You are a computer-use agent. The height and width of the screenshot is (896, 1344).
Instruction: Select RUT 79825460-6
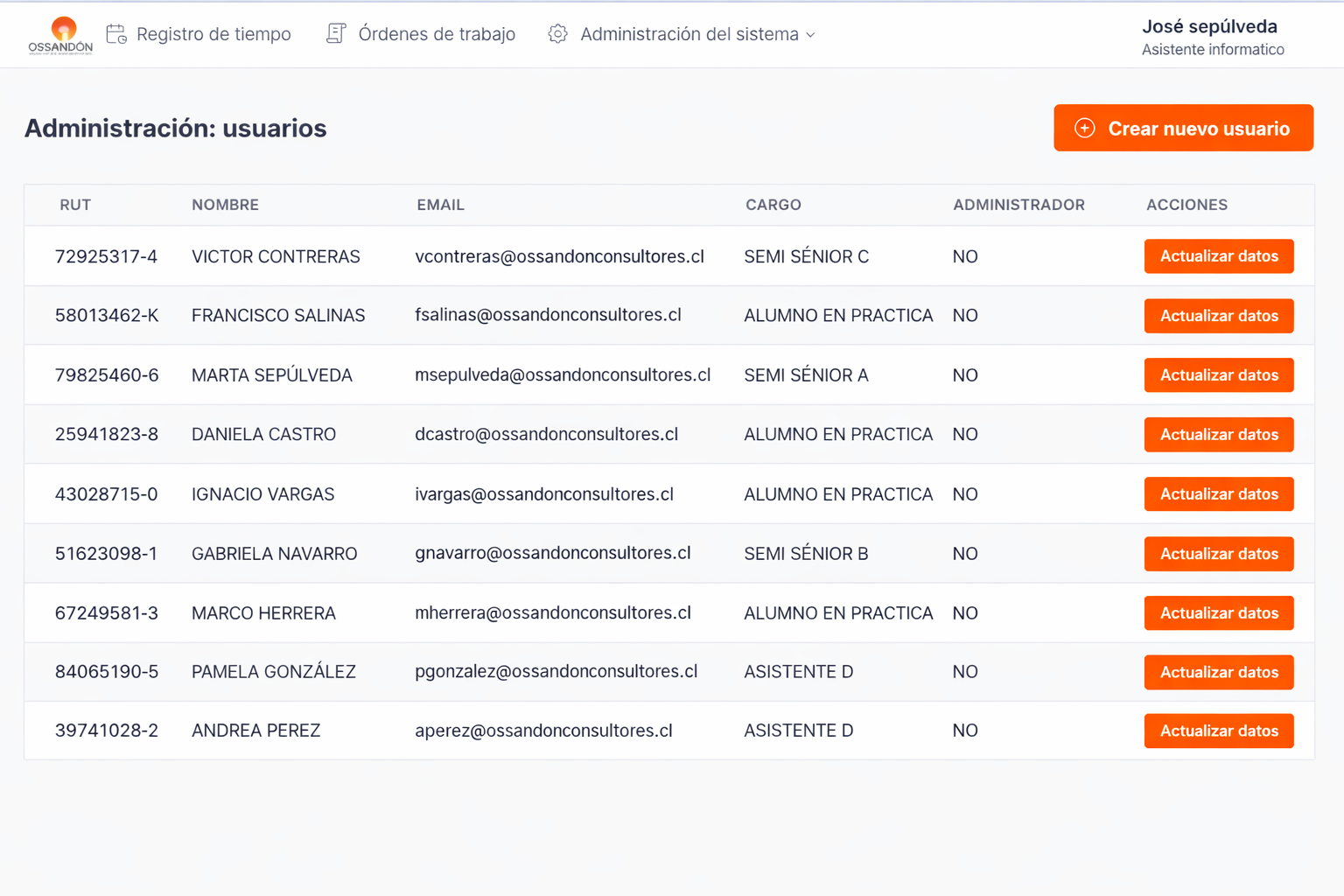point(107,375)
